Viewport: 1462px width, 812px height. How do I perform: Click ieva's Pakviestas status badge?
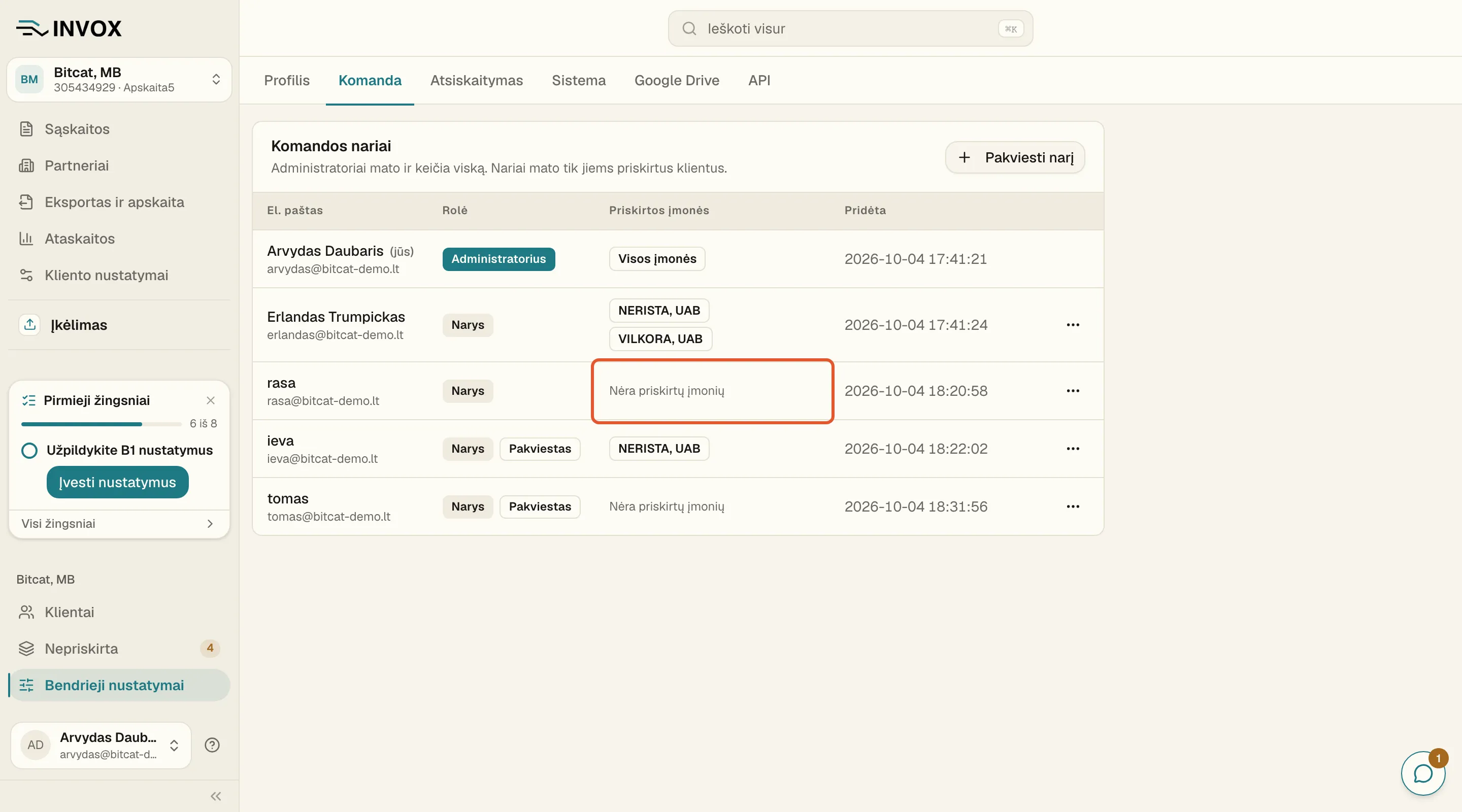tap(540, 448)
